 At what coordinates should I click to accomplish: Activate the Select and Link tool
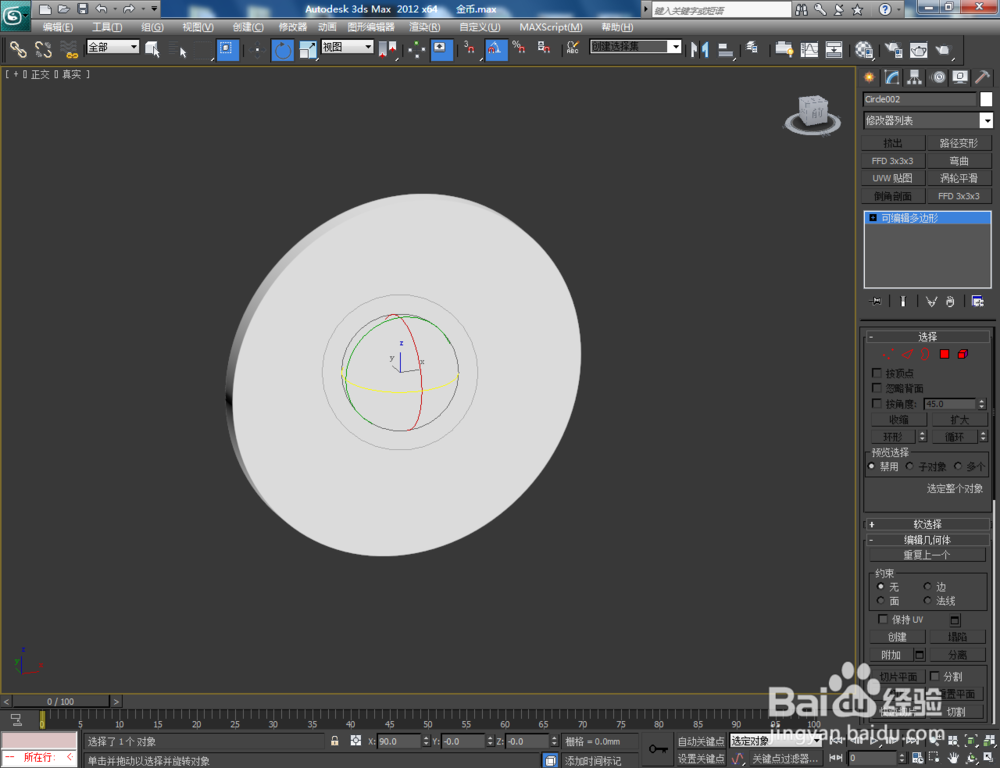click(20, 50)
